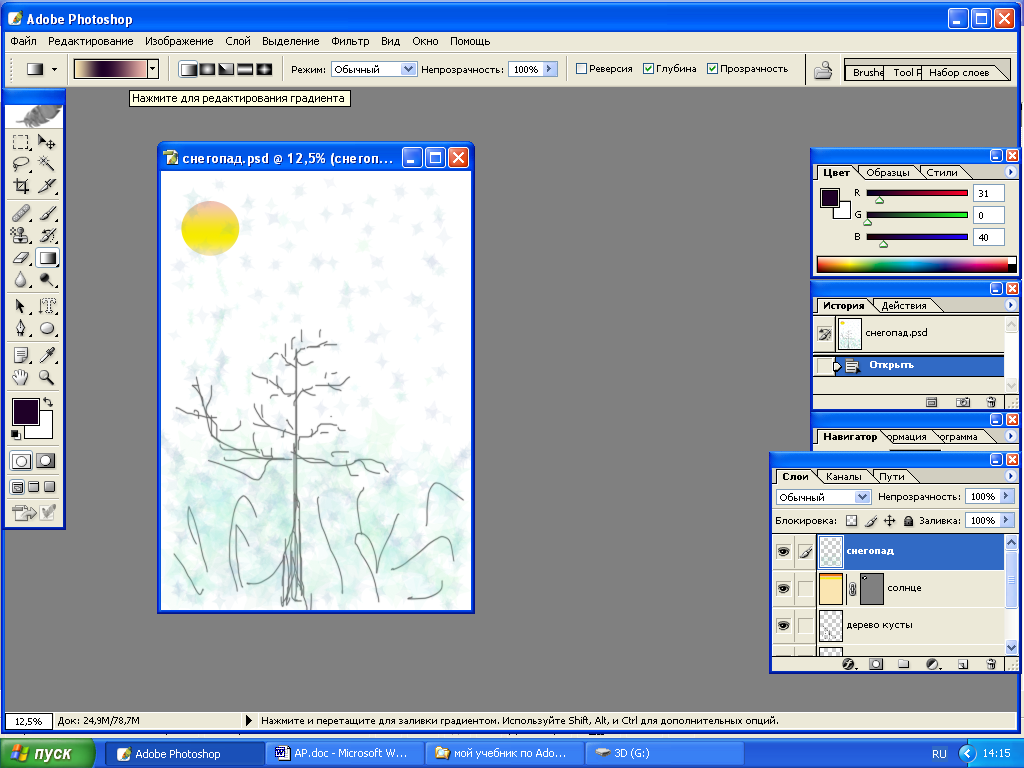Screen dimensions: 1024x768
Task: Switch to the Действия tab
Action: coord(904,306)
